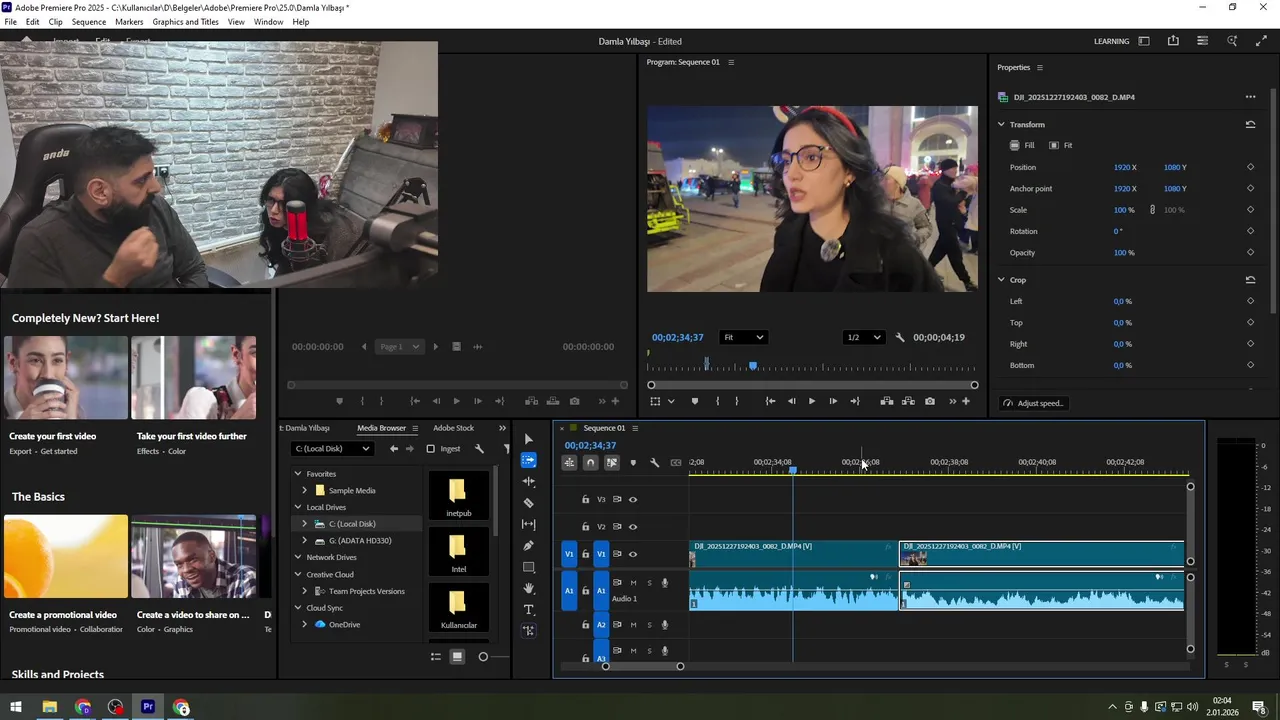Select the Ripple Edit tool
The height and width of the screenshot is (720, 1280).
529,482
